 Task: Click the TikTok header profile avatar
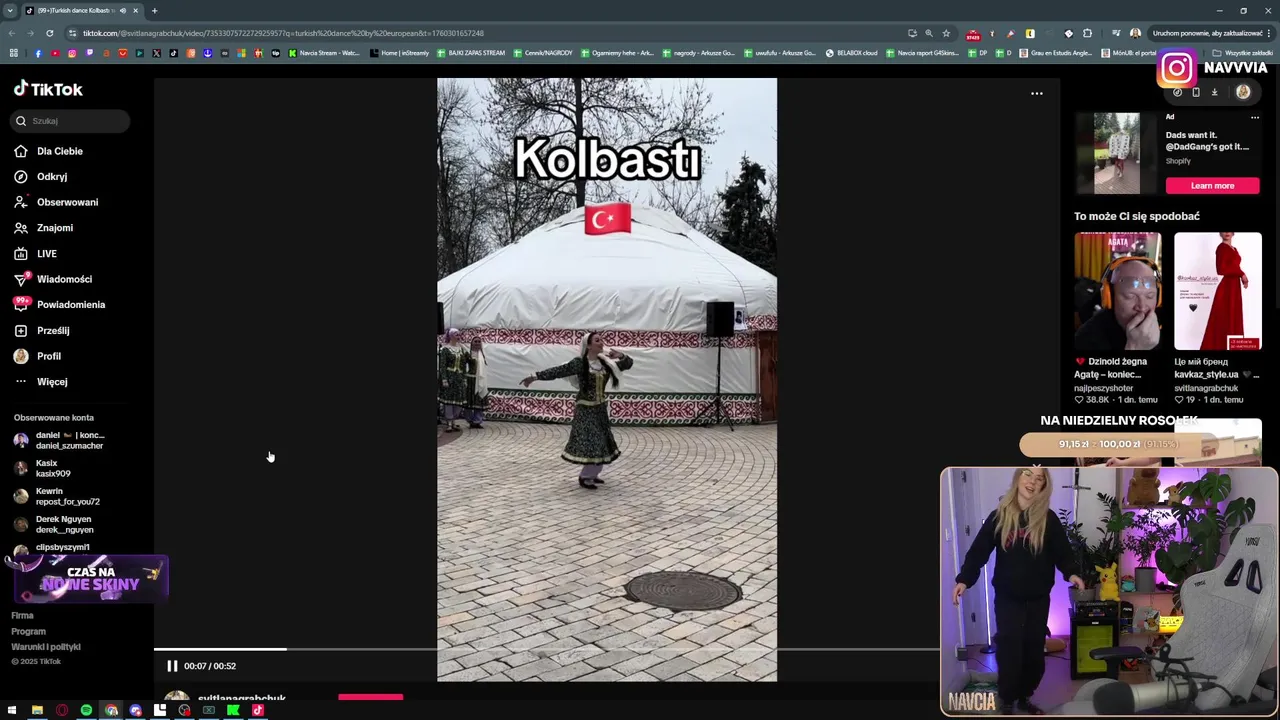pyautogui.click(x=1243, y=92)
